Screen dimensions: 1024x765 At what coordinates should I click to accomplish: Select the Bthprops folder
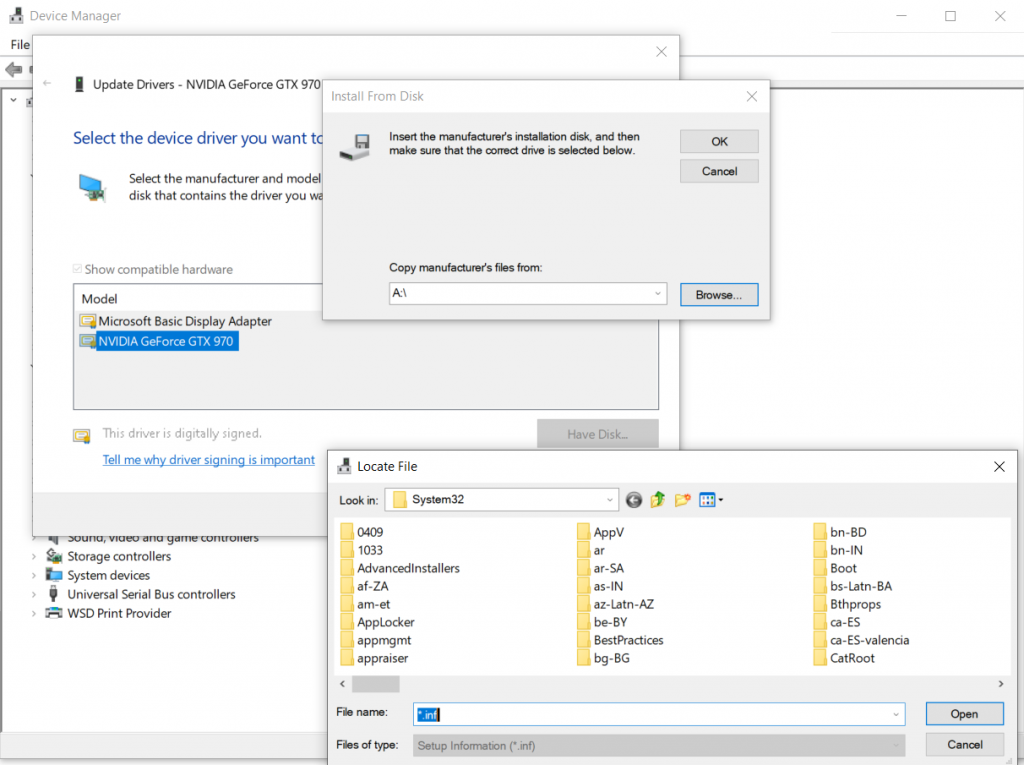pyautogui.click(x=847, y=604)
